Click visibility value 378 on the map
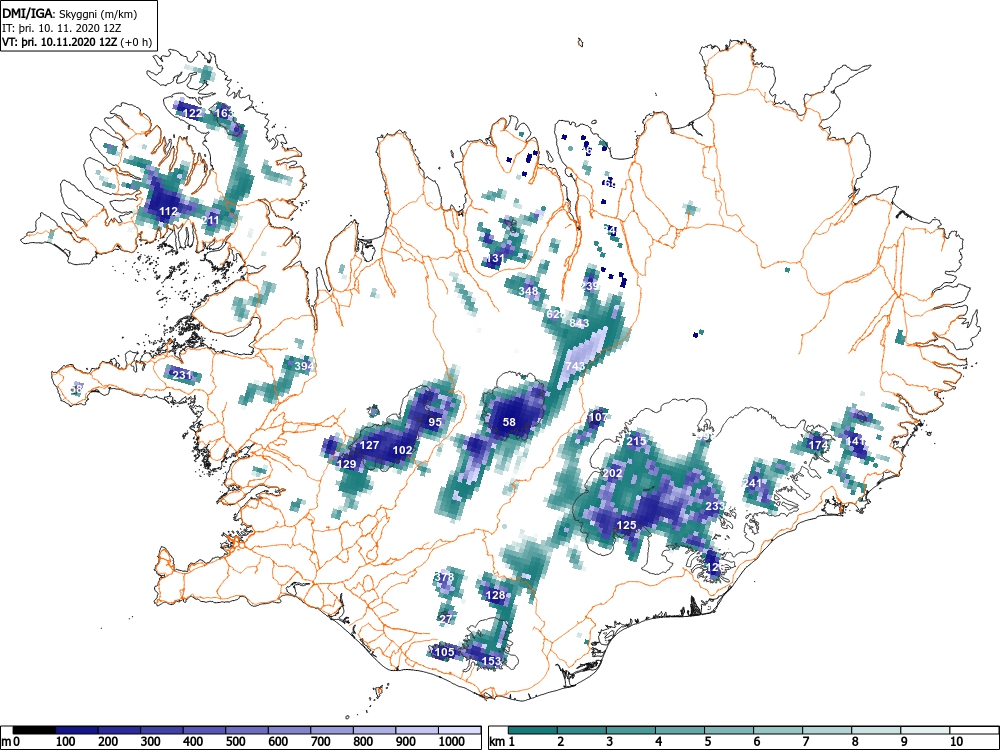Image resolution: width=1000 pixels, height=750 pixels. click(444, 577)
